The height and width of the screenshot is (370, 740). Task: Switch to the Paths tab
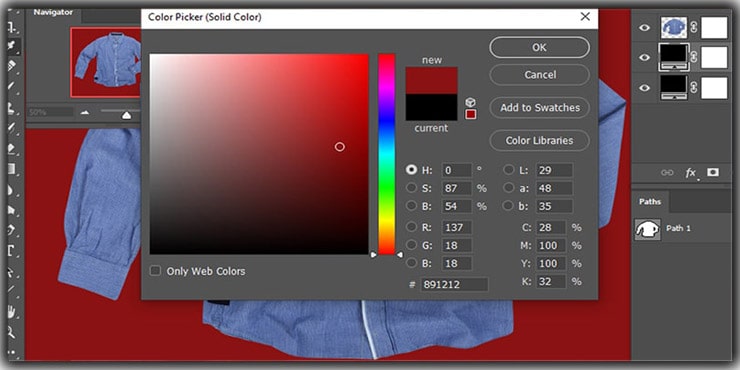click(650, 202)
